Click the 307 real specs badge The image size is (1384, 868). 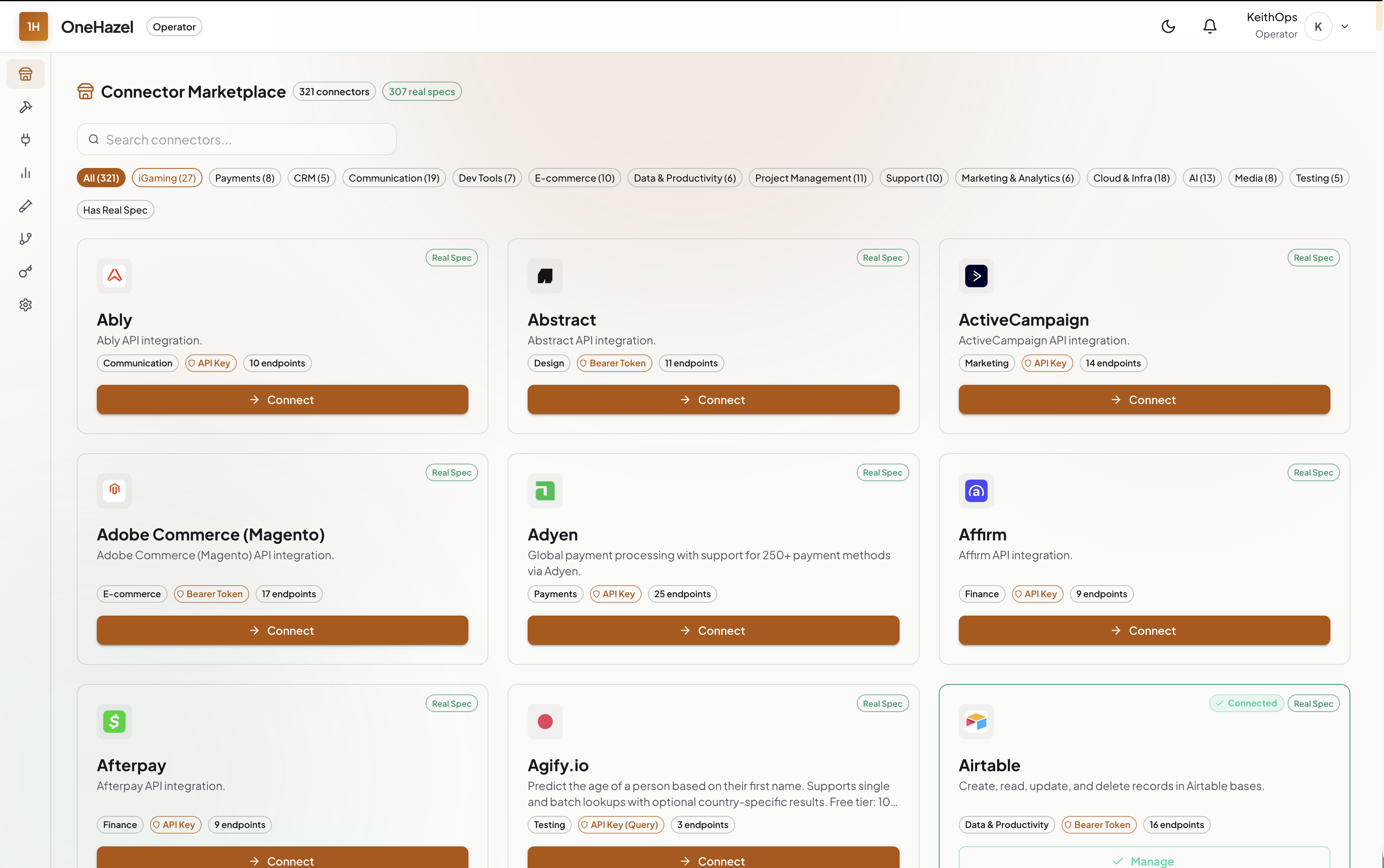[x=422, y=91]
